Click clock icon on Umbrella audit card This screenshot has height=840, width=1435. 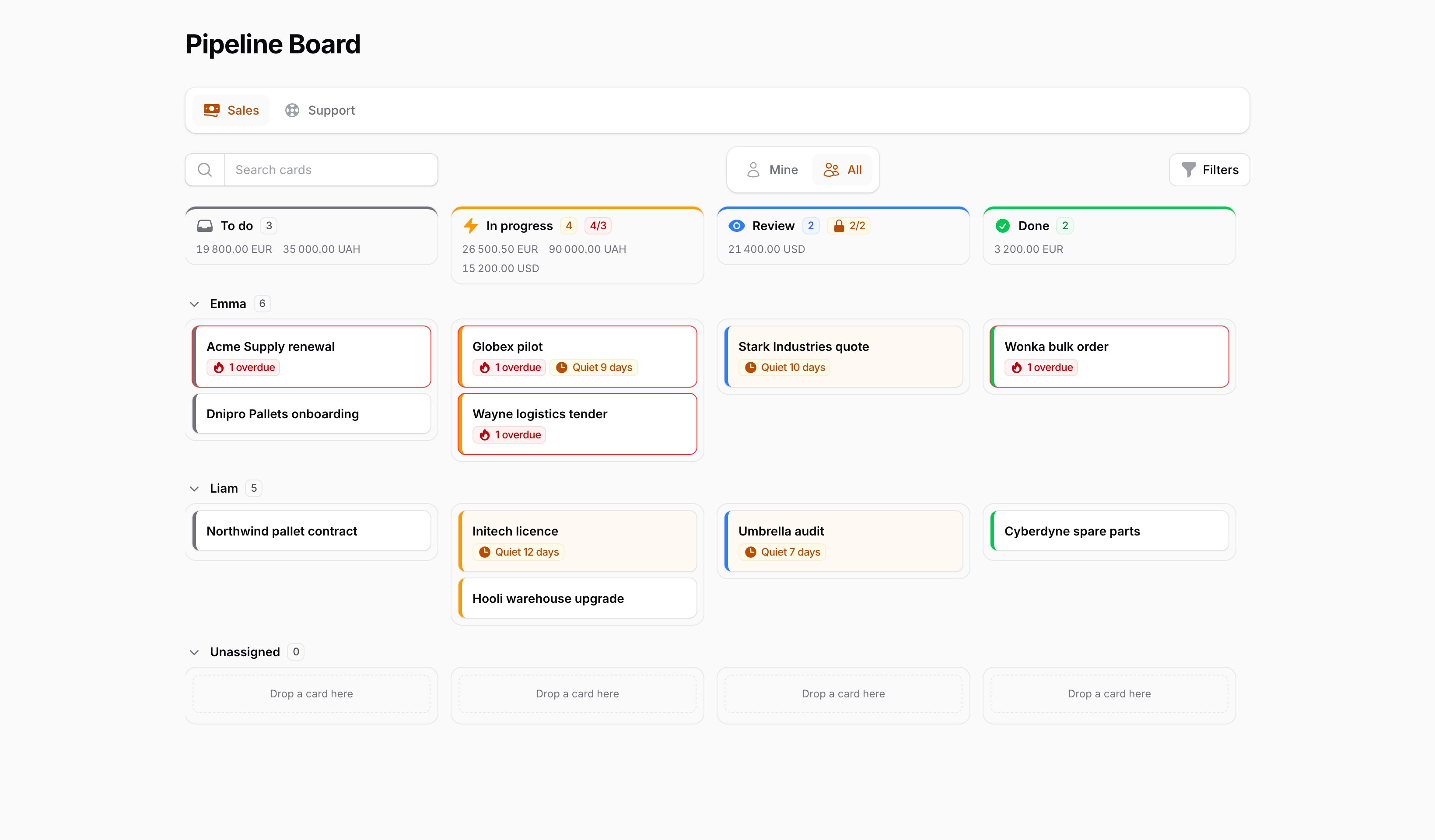tap(750, 553)
